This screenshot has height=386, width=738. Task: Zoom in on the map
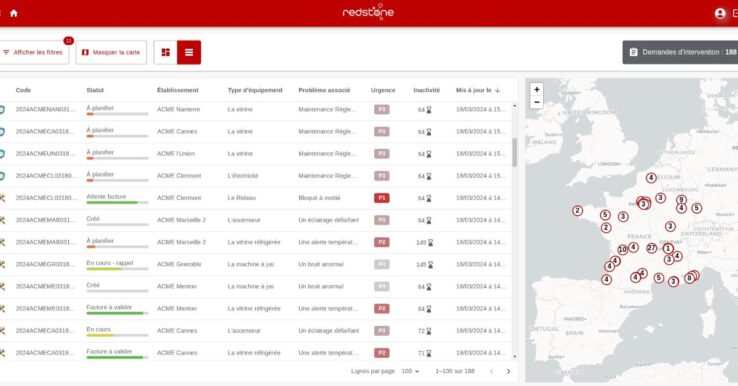537,89
